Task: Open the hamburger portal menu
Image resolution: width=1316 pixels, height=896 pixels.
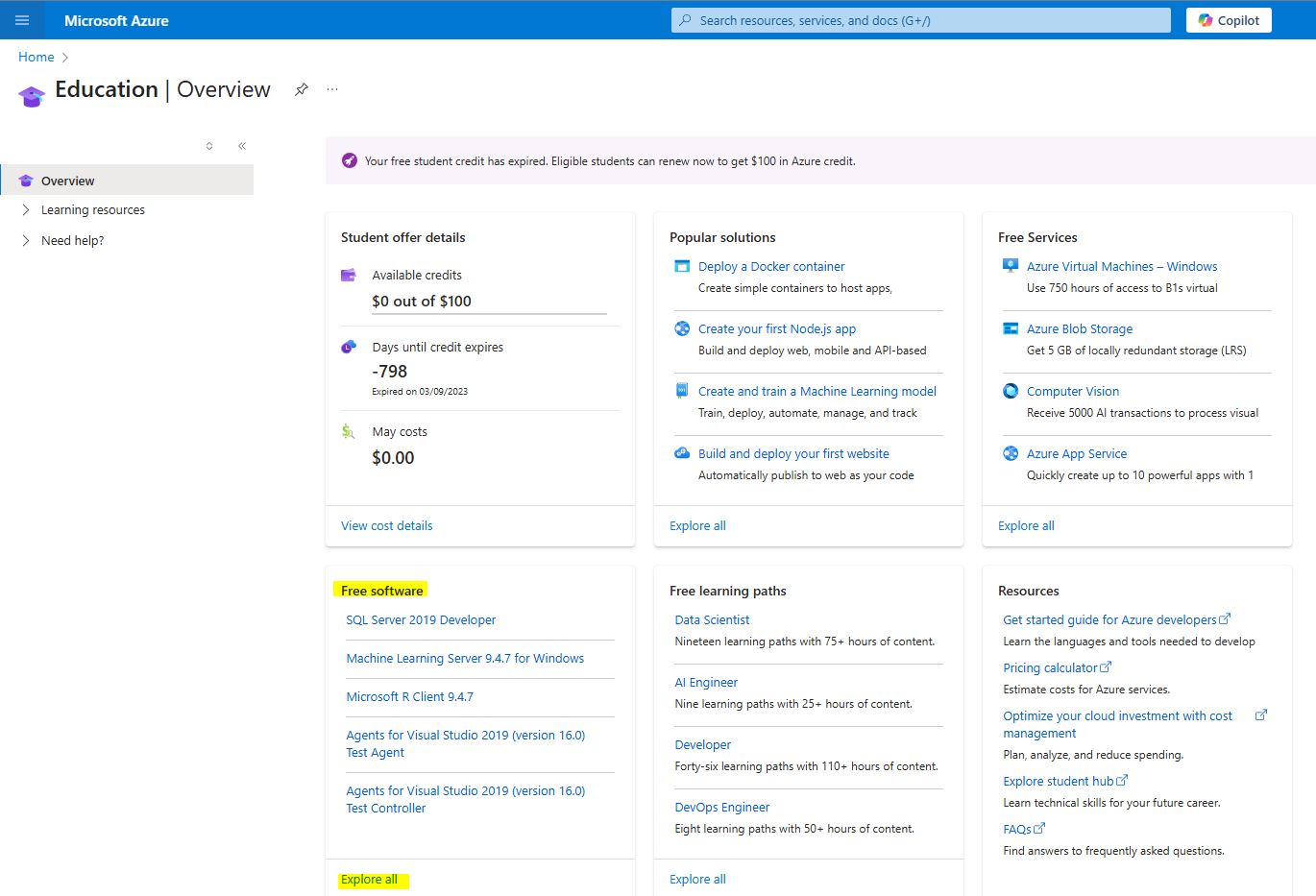Action: pos(22,20)
